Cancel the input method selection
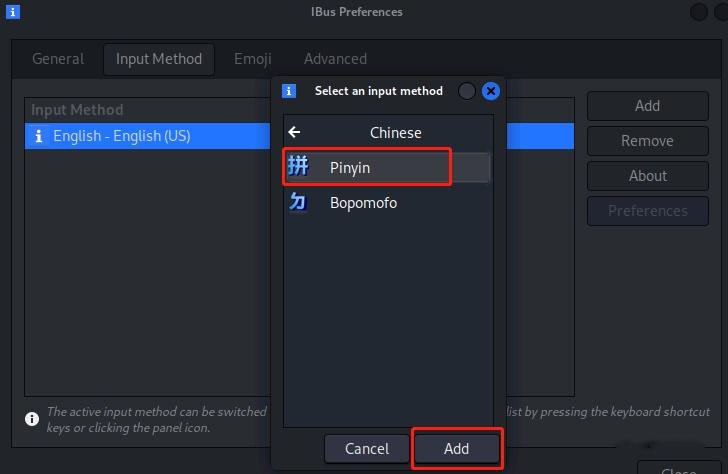 pos(366,449)
